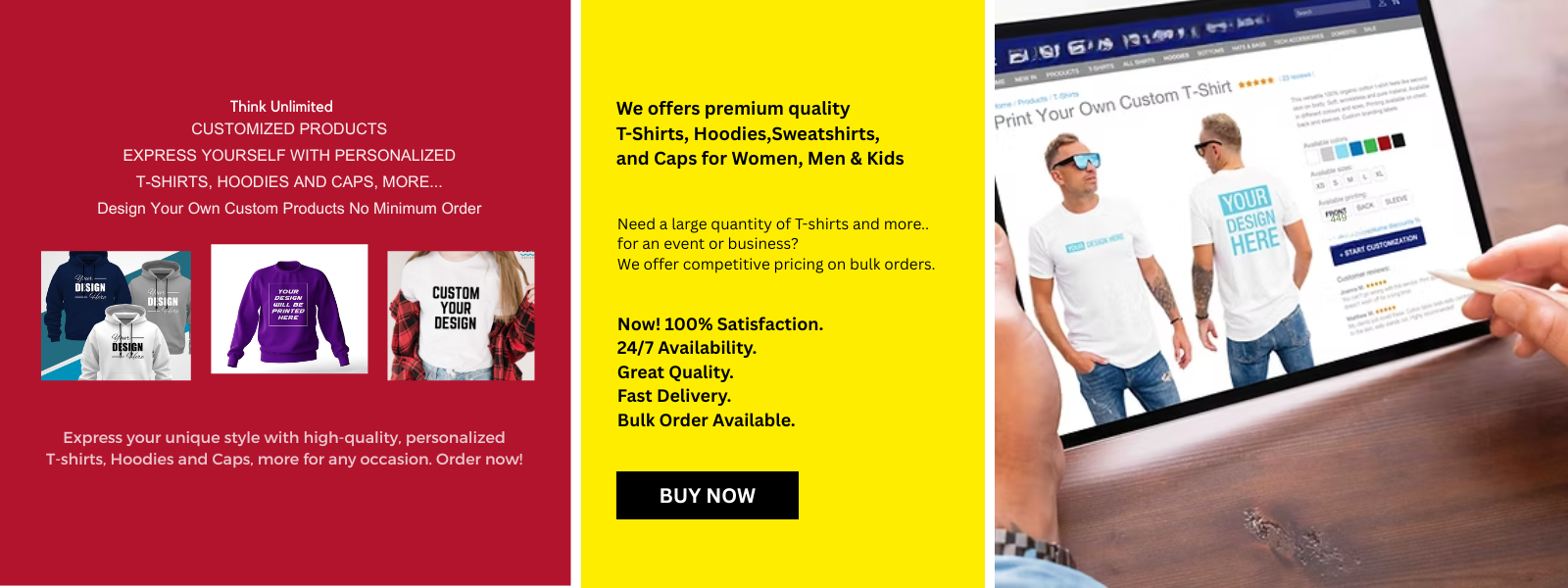Screen dimensions: 1568x588
Task: Choose SLEEVE printing option
Action: click(1396, 200)
